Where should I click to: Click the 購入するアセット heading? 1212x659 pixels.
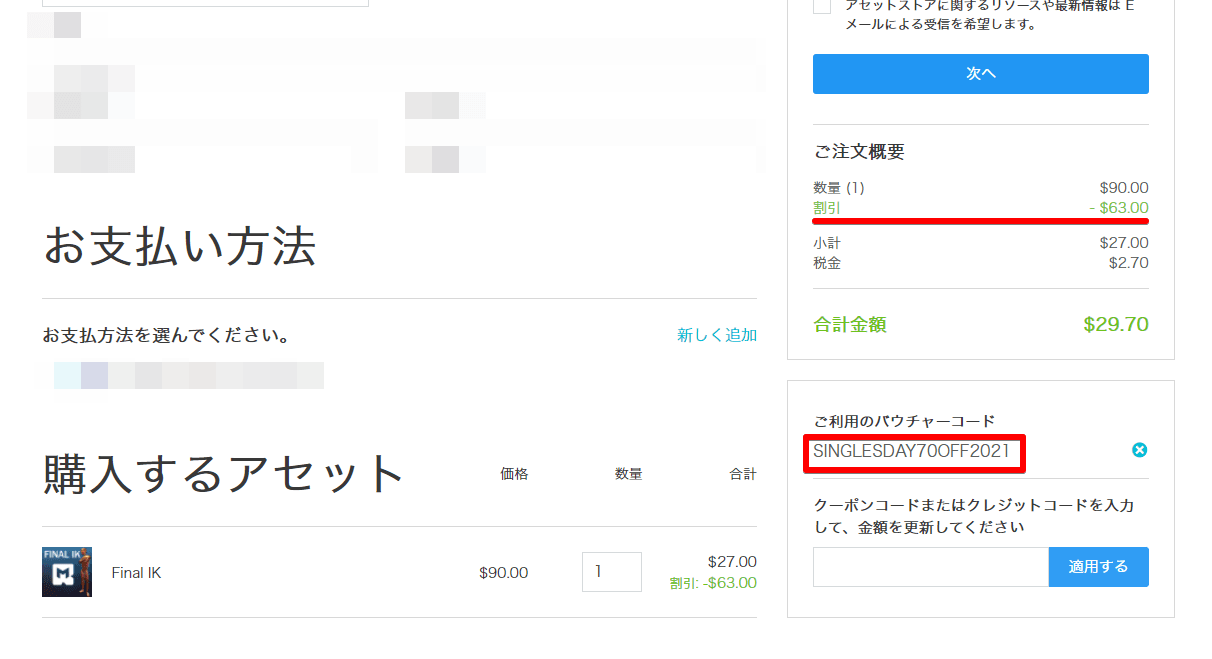click(223, 474)
